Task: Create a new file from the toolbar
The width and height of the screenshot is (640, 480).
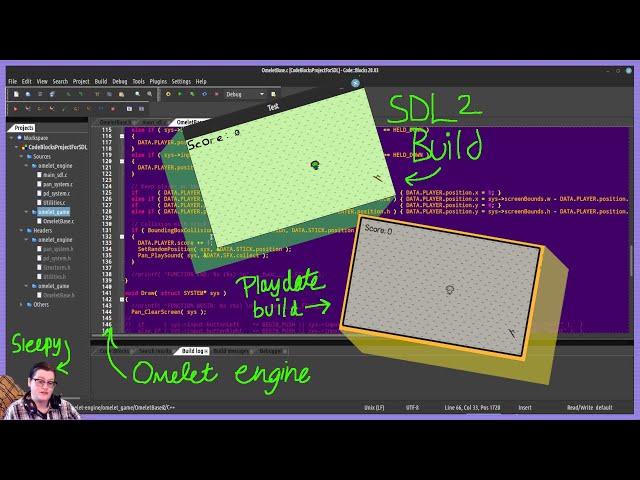Action: (16, 94)
